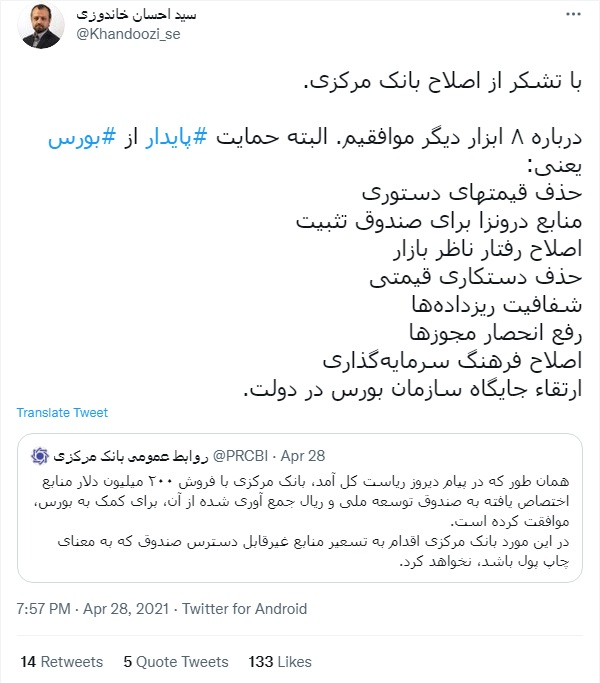Click the author's profile avatar photo
Image resolution: width=600 pixels, height=683 pixels.
coord(41,25)
